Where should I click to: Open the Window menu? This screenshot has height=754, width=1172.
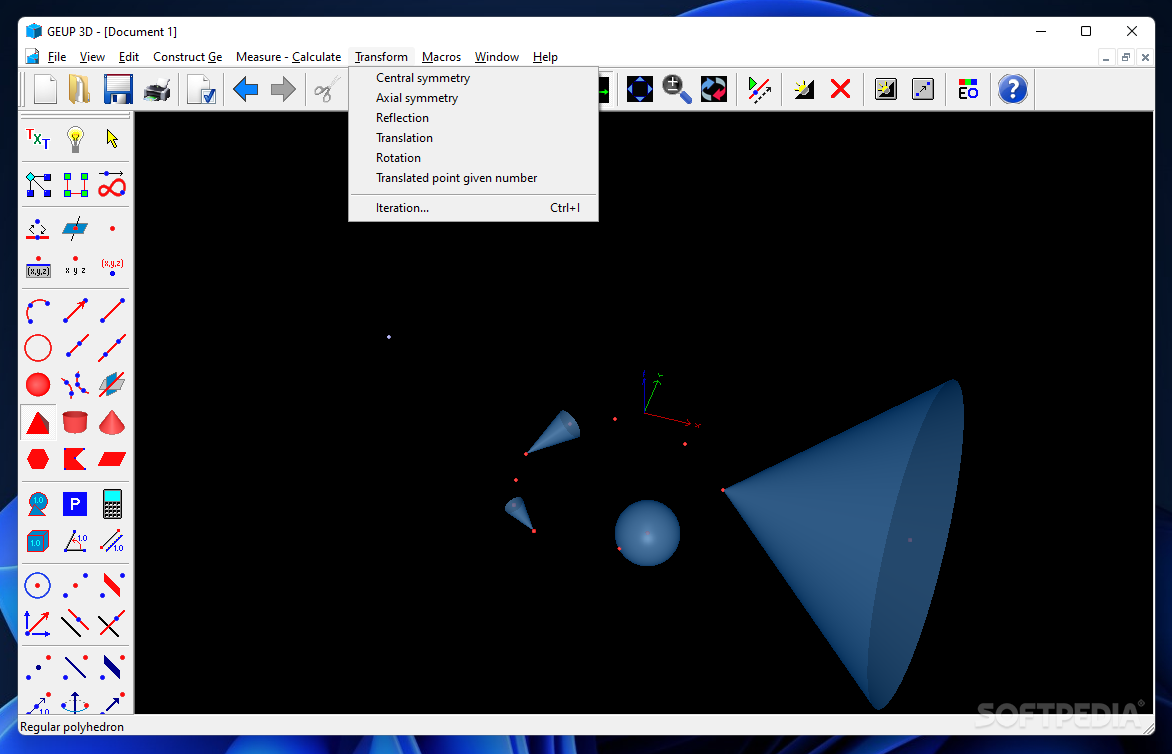[x=496, y=57]
